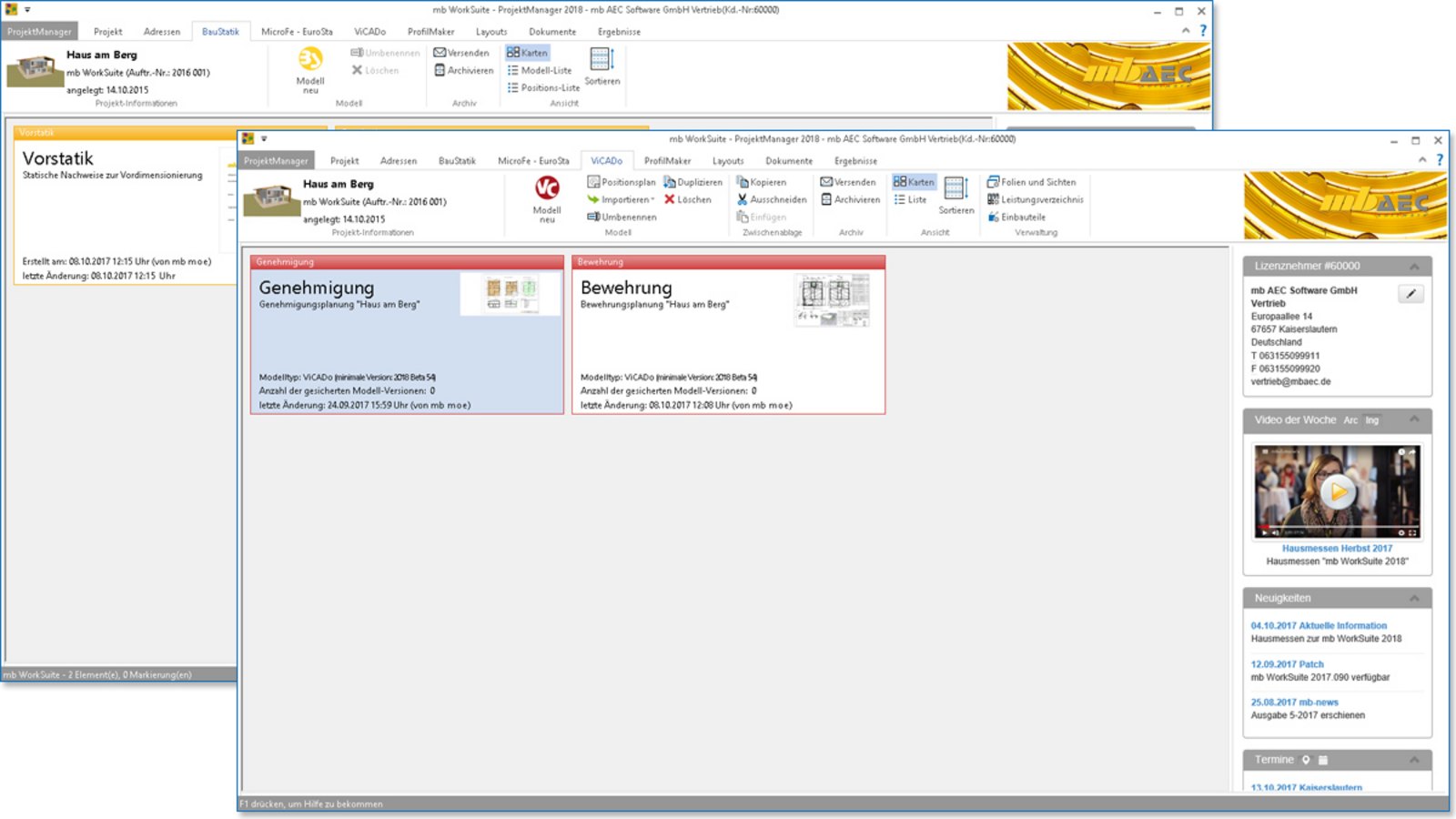1456x819 pixels.
Task: Open Projekt tab in front window
Action: click(344, 160)
